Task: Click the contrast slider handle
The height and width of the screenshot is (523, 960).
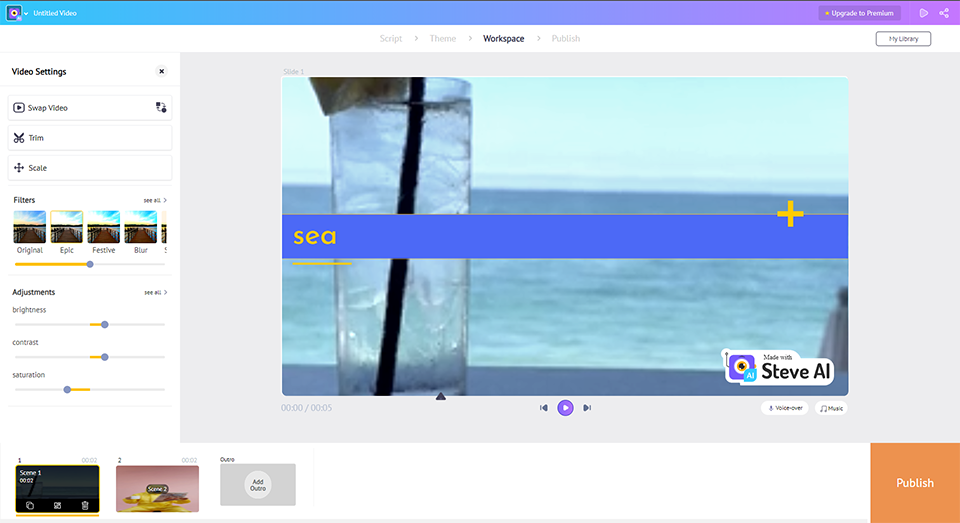Action: [x=105, y=357]
